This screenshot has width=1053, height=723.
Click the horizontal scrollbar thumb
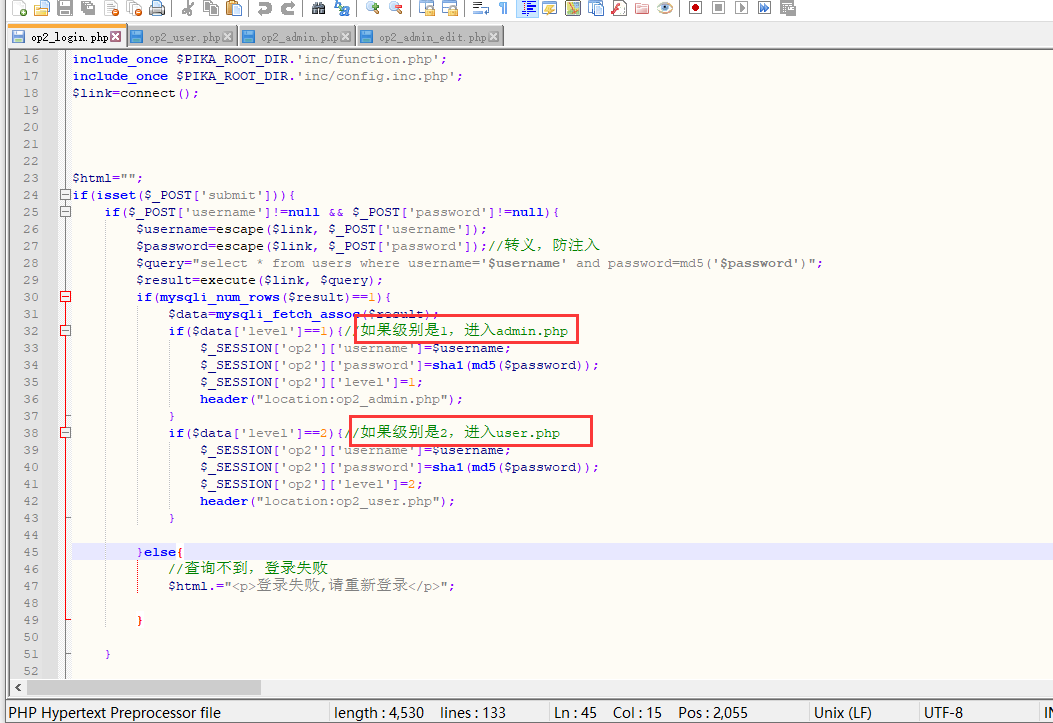(144, 687)
